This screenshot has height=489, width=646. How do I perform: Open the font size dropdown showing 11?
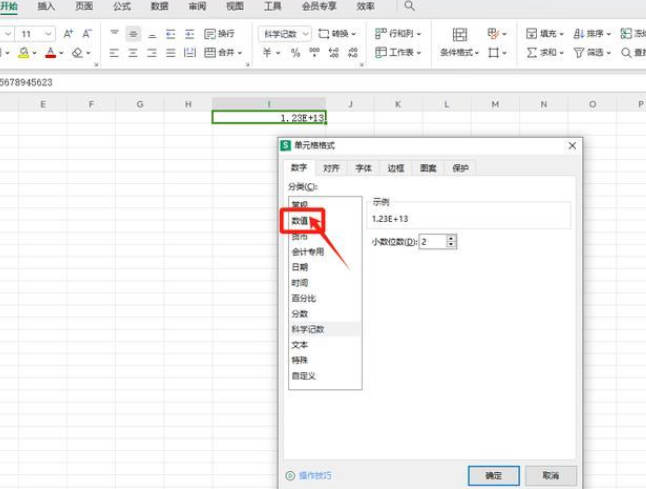tap(49, 33)
